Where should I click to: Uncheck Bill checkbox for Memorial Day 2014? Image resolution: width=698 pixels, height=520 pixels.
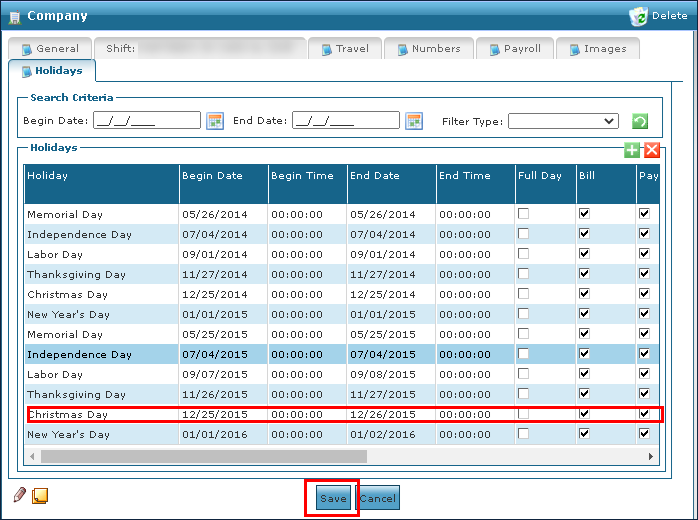click(584, 214)
